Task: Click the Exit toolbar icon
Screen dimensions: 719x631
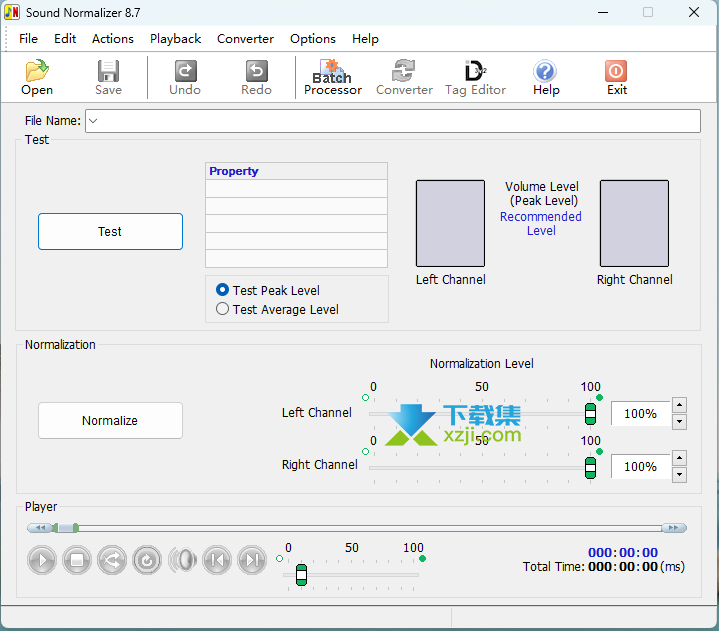Action: [x=616, y=77]
